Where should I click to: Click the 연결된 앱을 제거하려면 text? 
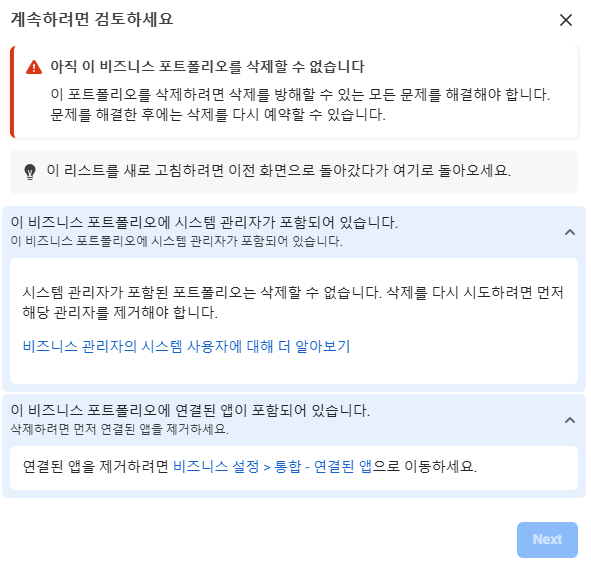(x=95, y=467)
